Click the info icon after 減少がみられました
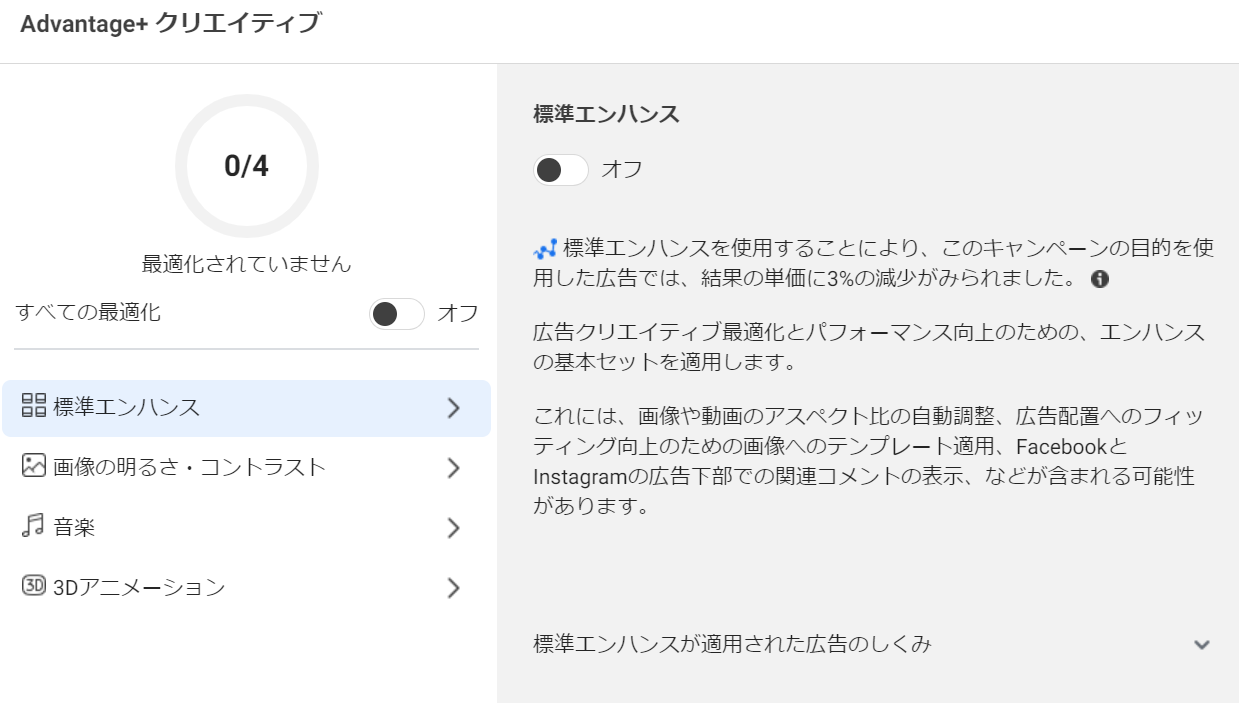Image resolution: width=1239 pixels, height=703 pixels. click(1100, 278)
